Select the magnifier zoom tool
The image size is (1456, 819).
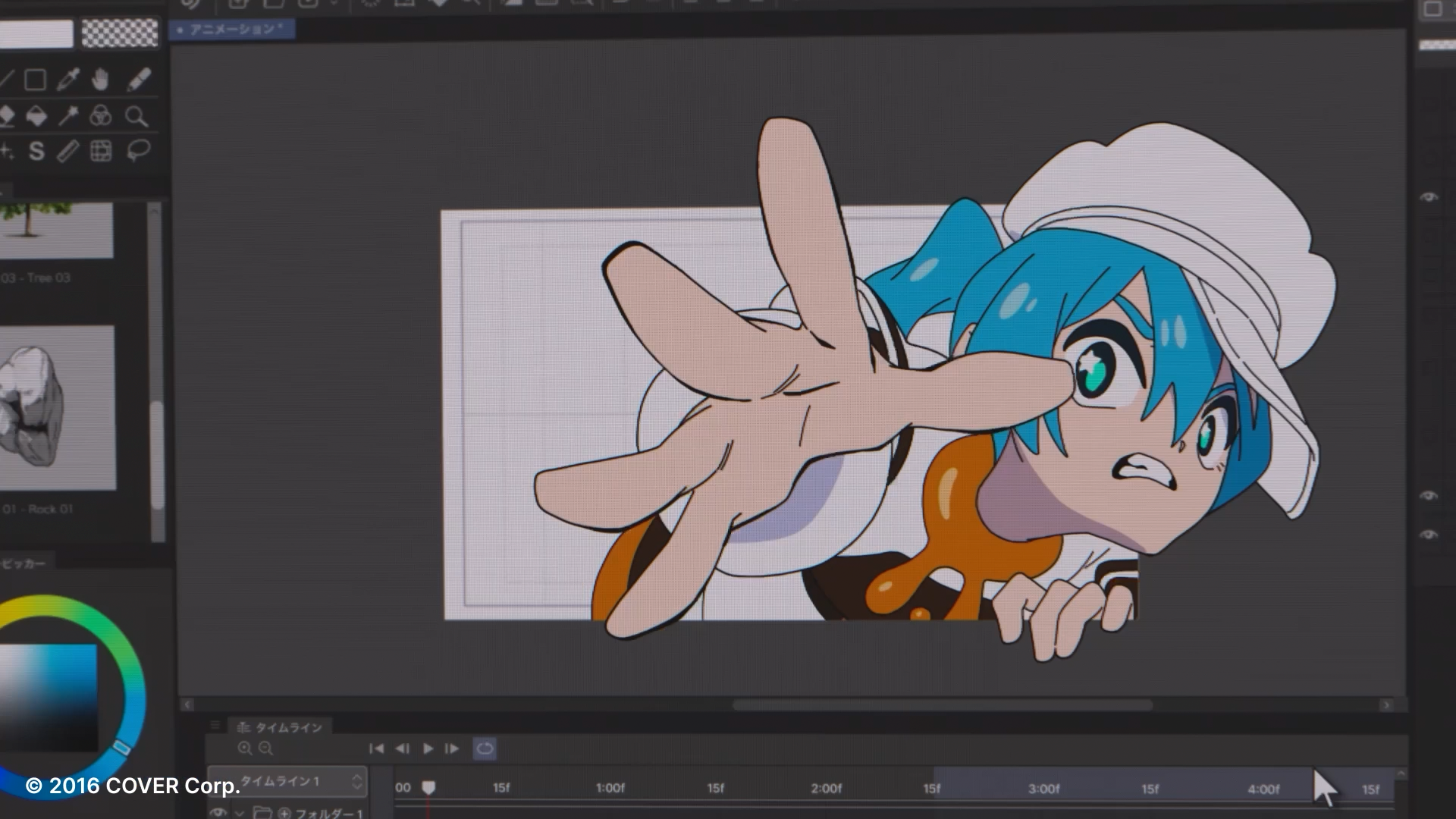136,116
